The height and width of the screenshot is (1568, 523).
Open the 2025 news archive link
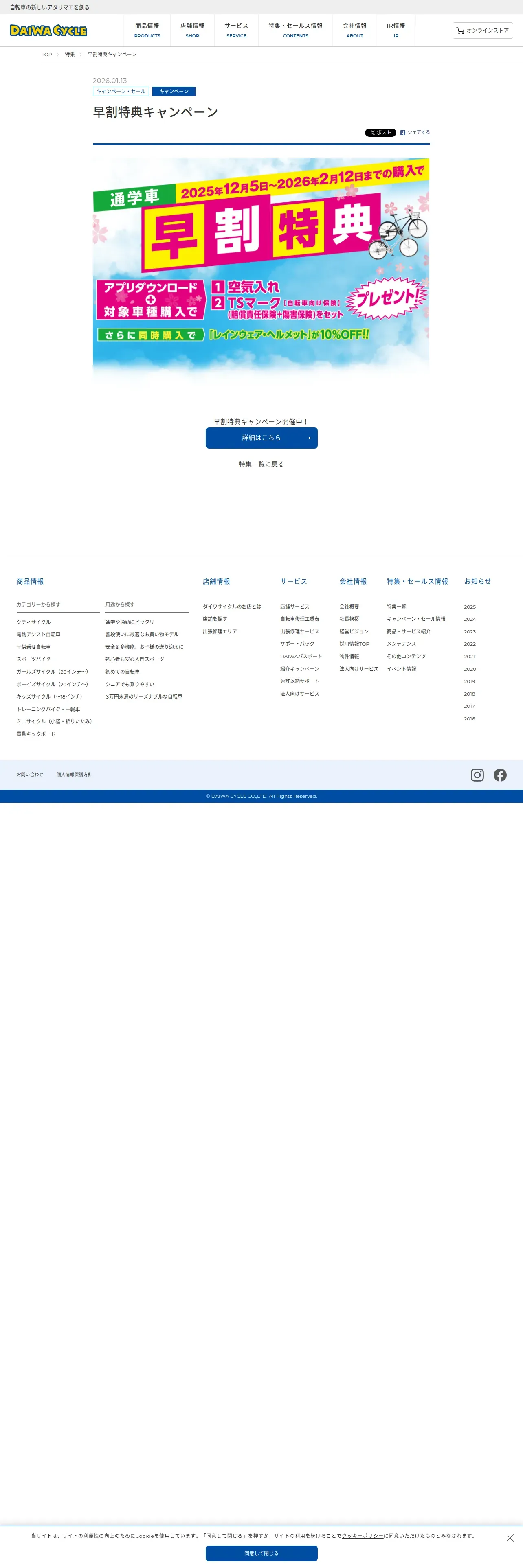tap(470, 607)
